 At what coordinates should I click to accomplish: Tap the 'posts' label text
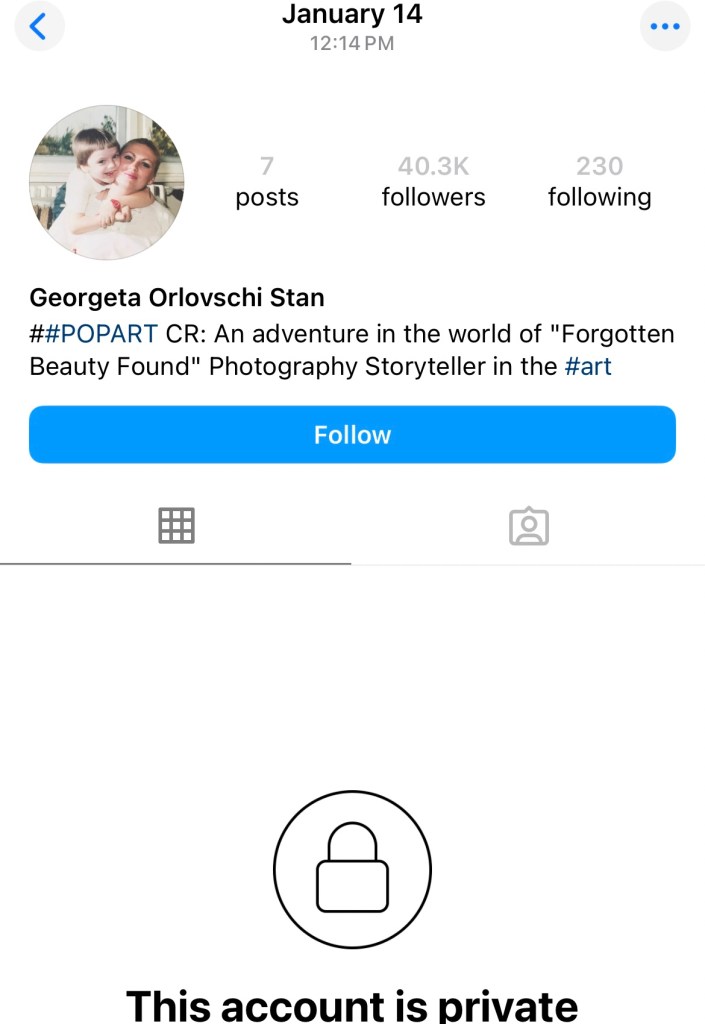coord(267,197)
